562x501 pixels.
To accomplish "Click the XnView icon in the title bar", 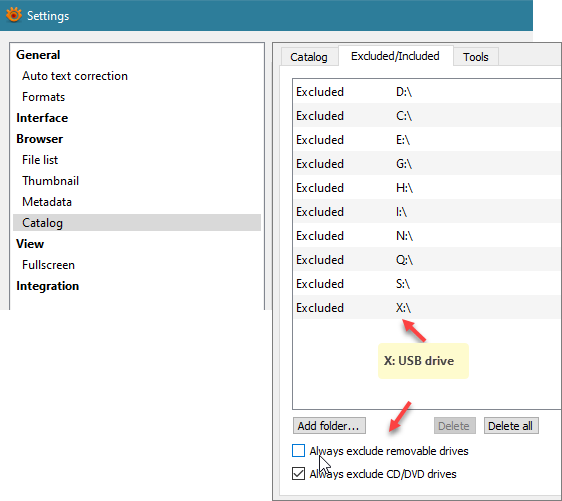I will click(x=14, y=15).
